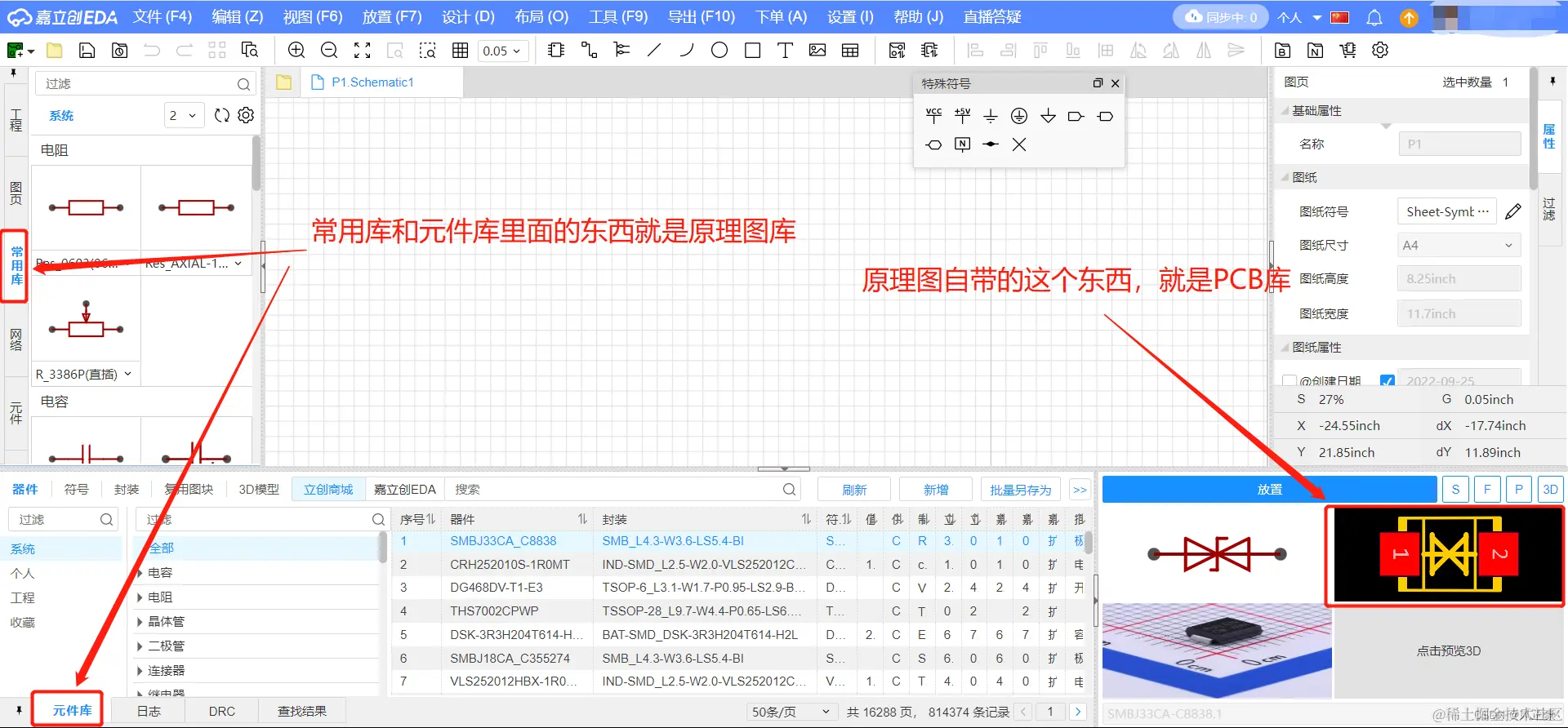Place the ground symbol
This screenshot has width=1568, height=728.
click(991, 116)
